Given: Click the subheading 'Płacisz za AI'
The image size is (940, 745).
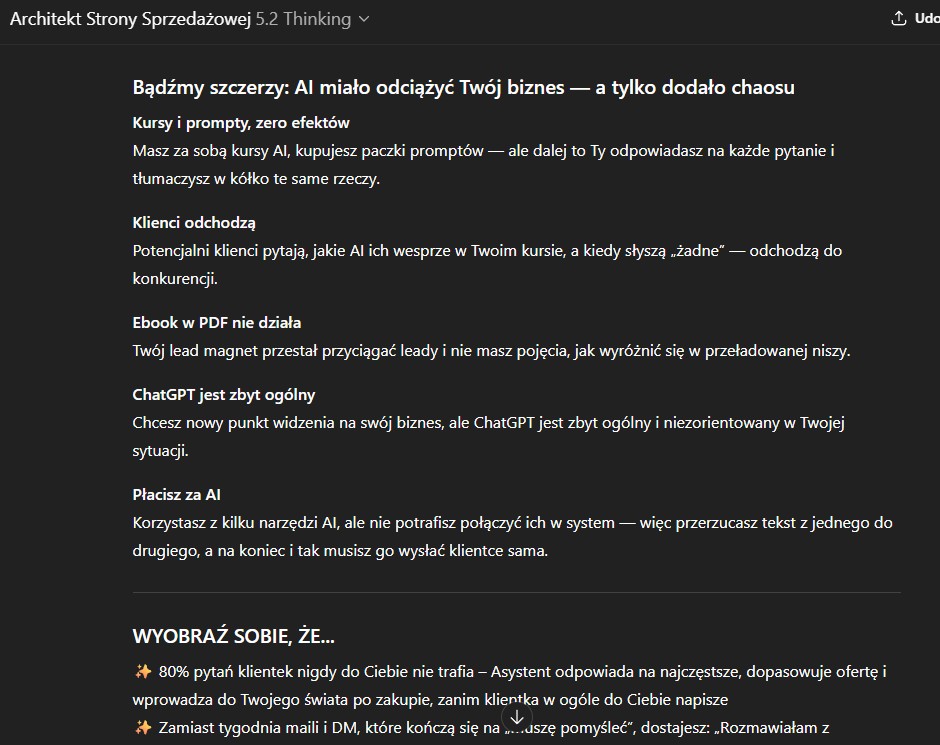Looking at the screenshot, I should click(176, 495).
